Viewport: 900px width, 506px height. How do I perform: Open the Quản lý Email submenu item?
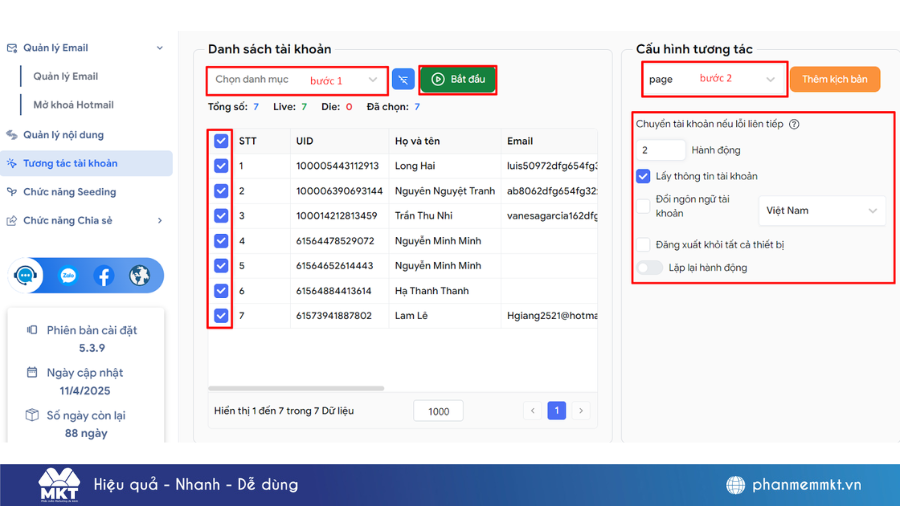coord(65,76)
